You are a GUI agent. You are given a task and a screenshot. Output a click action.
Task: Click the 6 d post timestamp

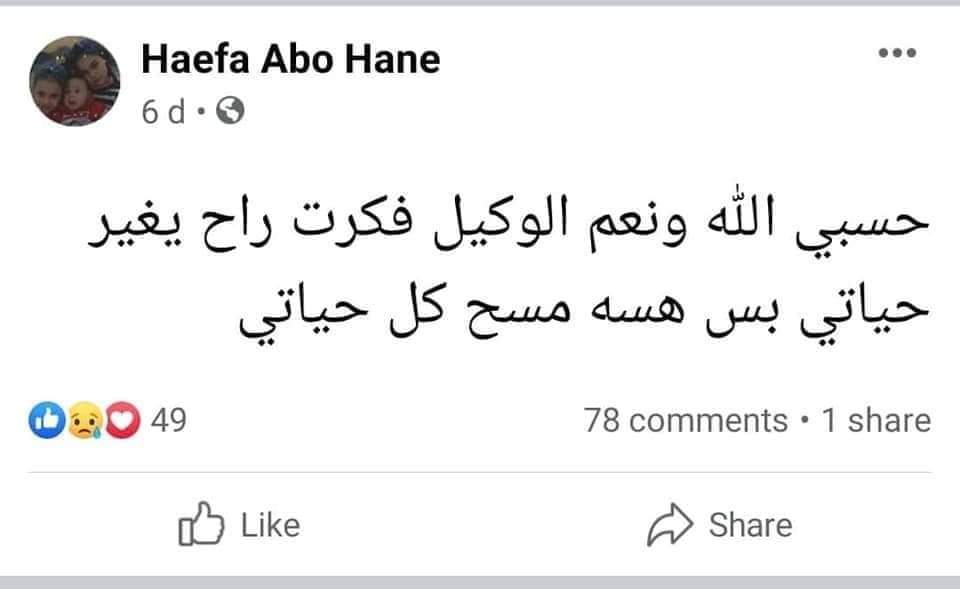pos(164,112)
